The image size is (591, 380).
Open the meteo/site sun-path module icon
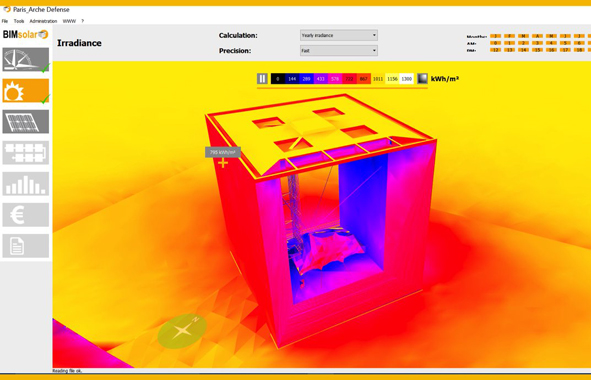coord(26,60)
